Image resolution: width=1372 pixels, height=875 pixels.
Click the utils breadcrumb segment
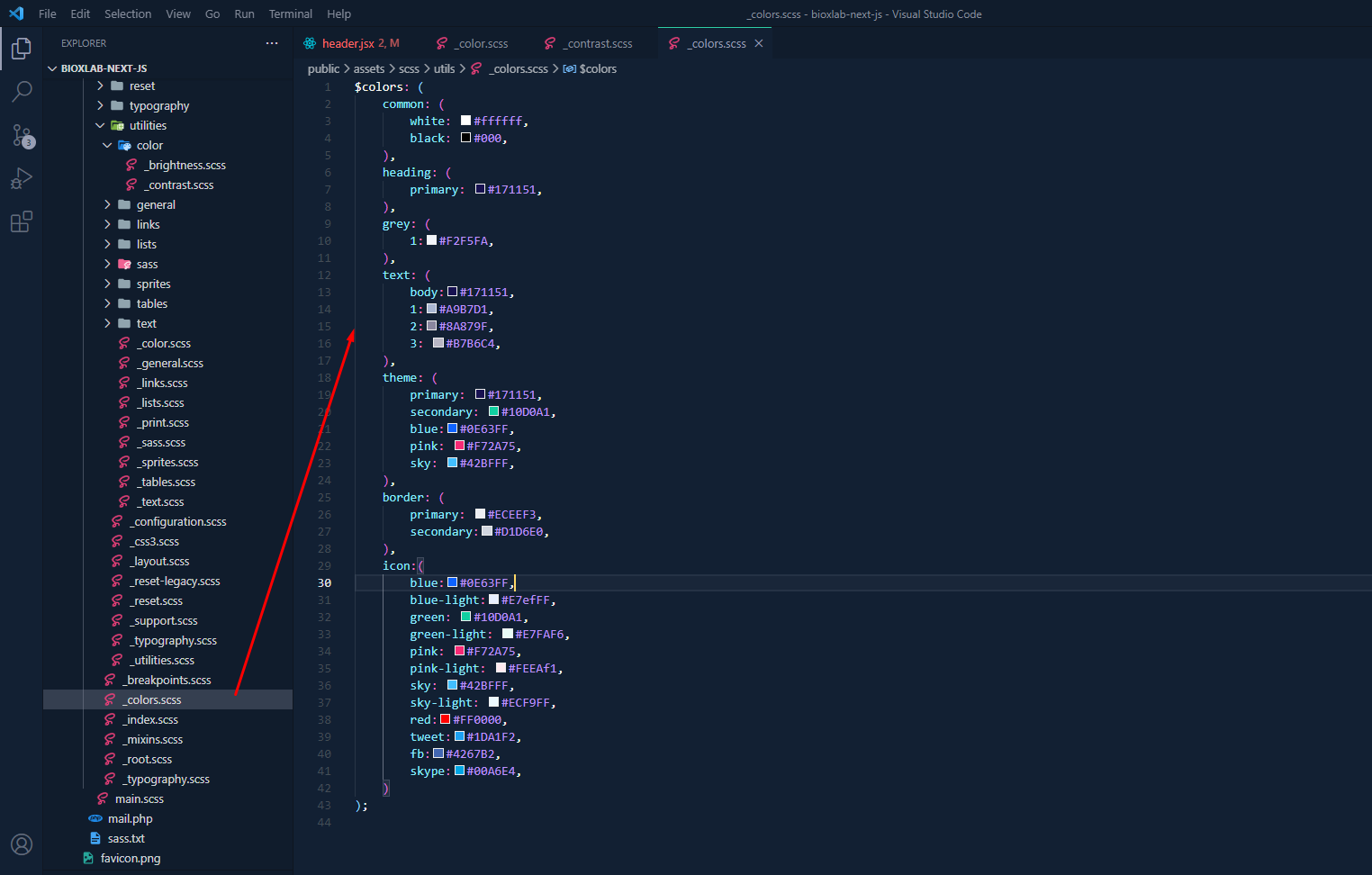[x=444, y=68]
